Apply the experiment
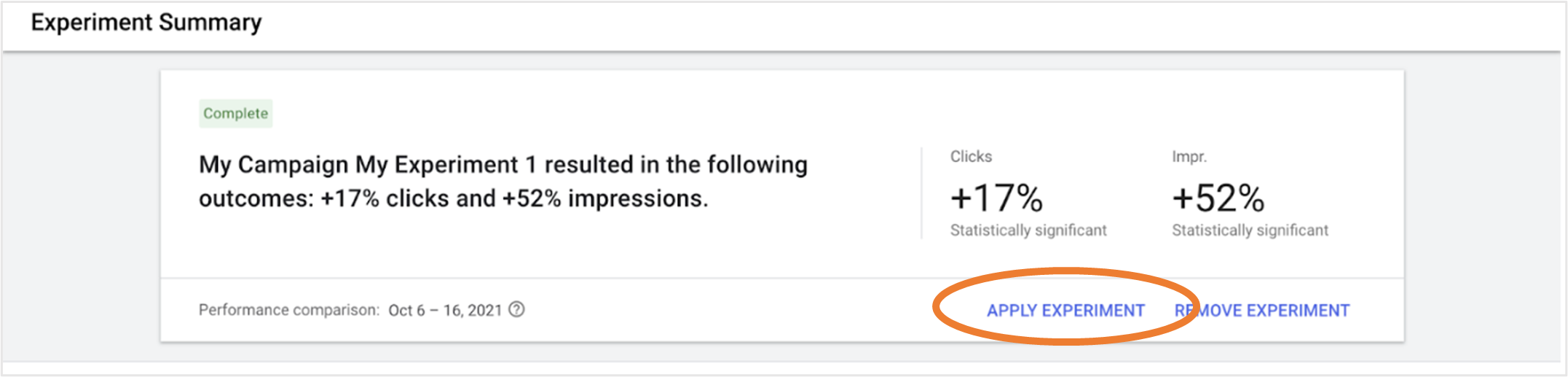The height and width of the screenshot is (377, 1568). click(1065, 311)
